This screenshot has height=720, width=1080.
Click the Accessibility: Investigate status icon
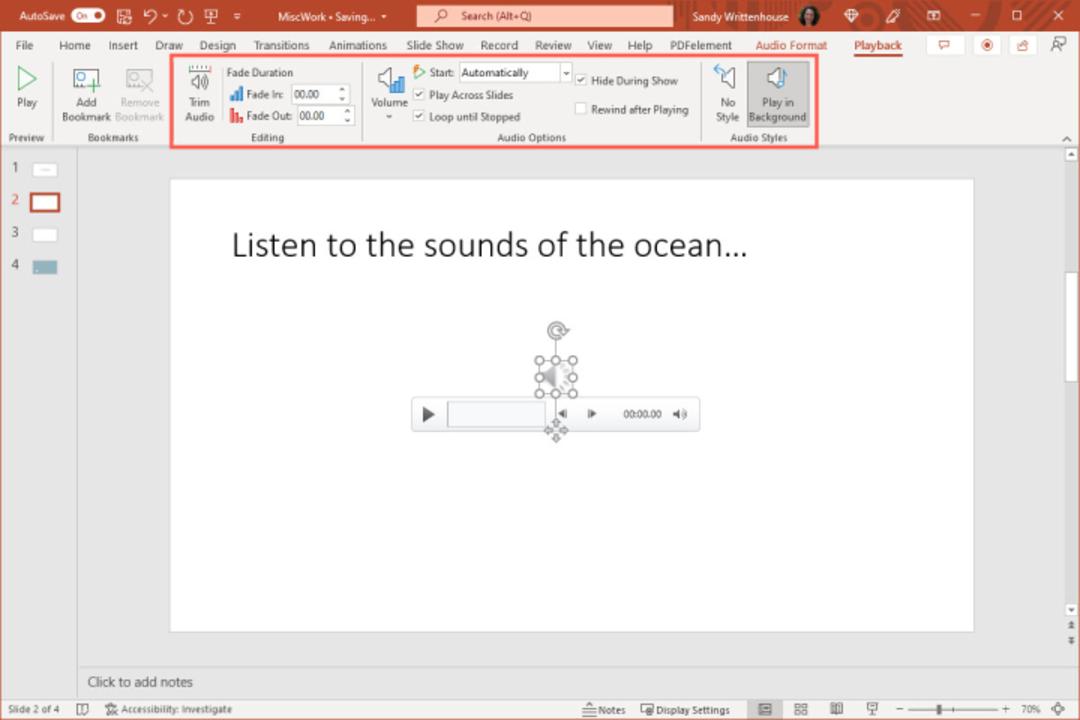click(x=169, y=708)
